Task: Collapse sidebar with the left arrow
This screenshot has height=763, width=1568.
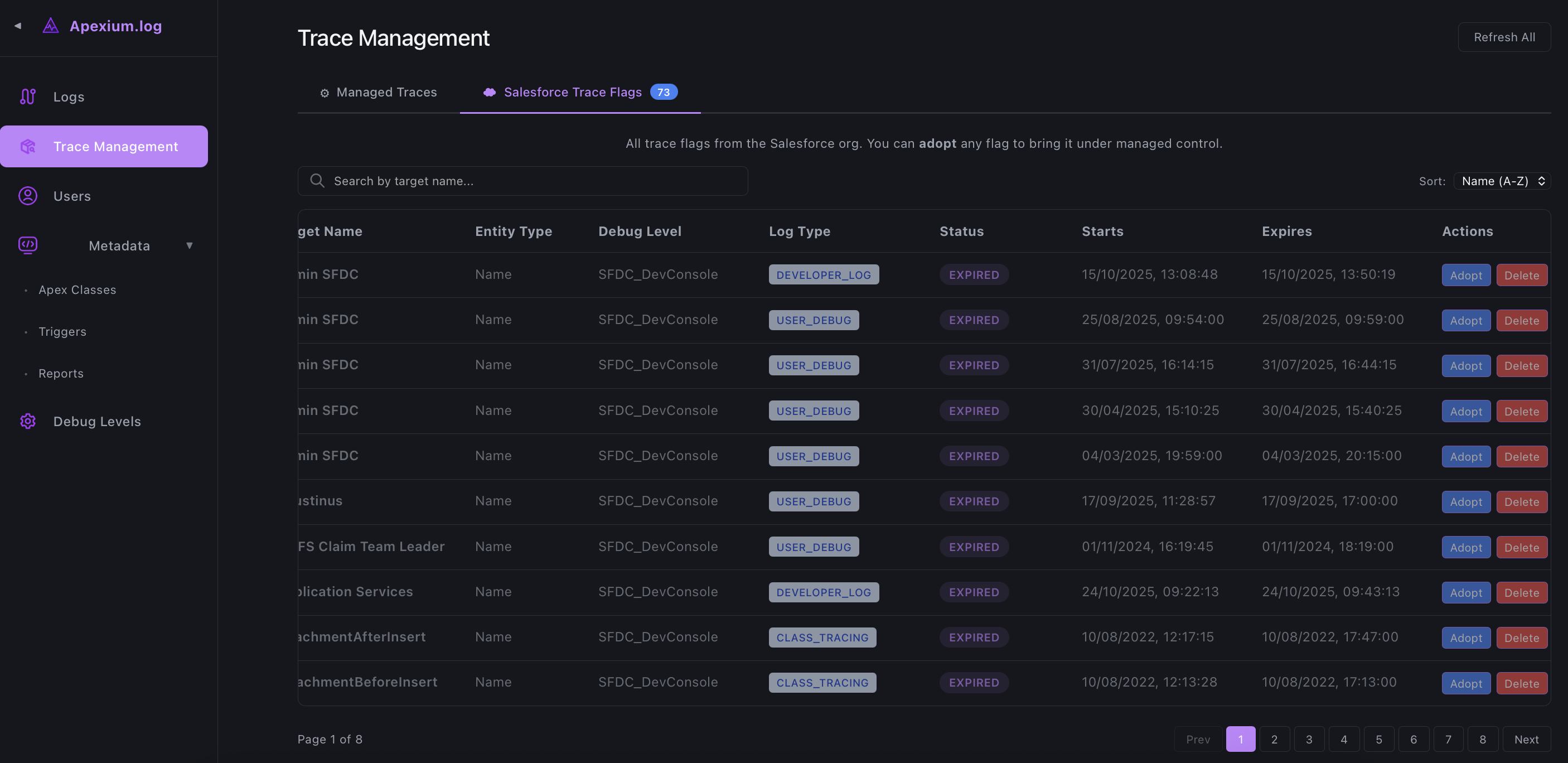Action: pyautogui.click(x=18, y=26)
